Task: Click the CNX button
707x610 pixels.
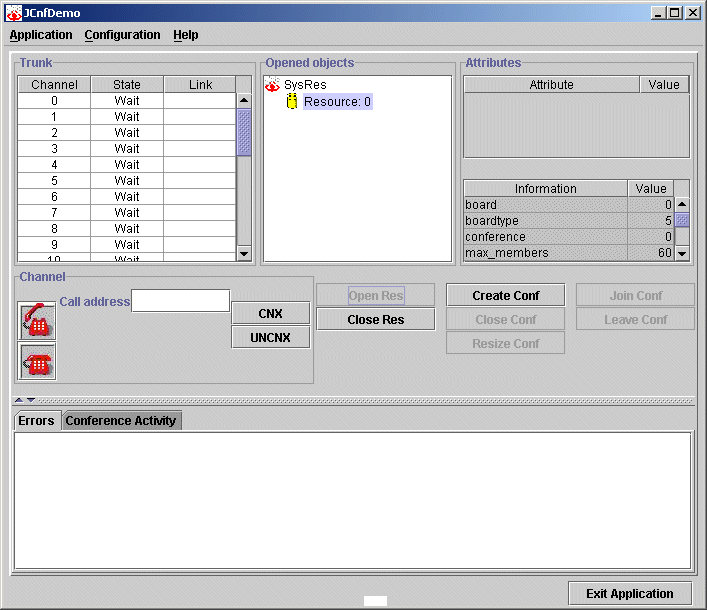Action: pos(270,314)
